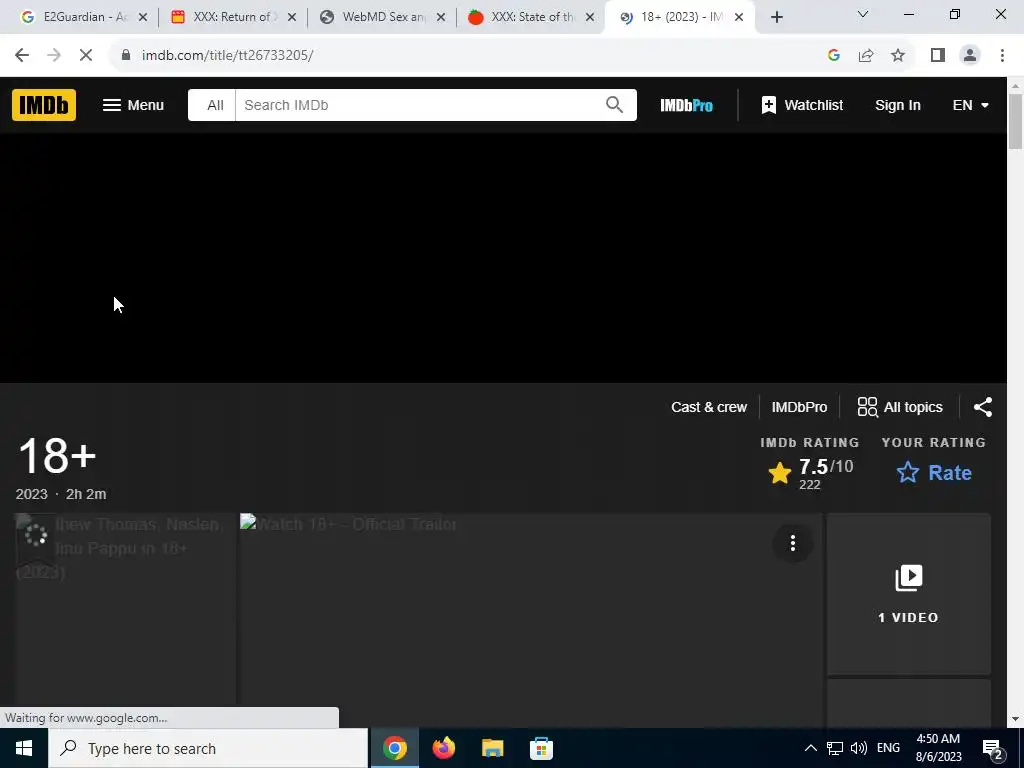Open the Windows Start menu
Viewport: 1024px width, 768px height.
point(24,748)
